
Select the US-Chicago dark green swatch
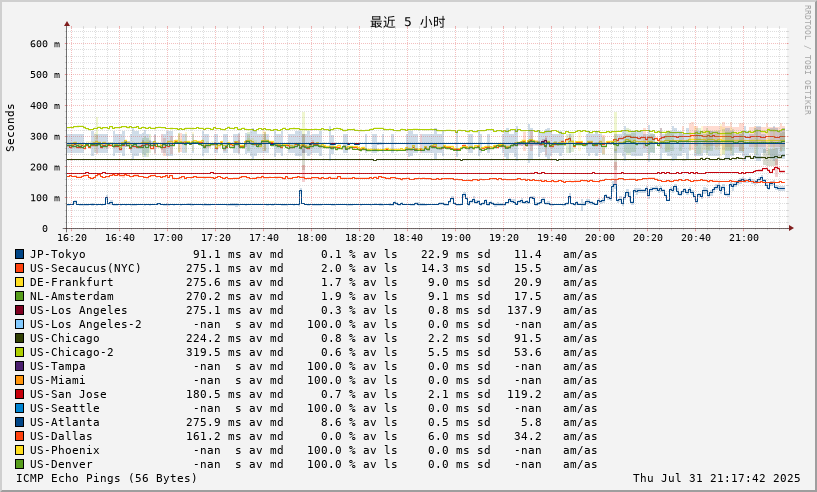(19, 338)
